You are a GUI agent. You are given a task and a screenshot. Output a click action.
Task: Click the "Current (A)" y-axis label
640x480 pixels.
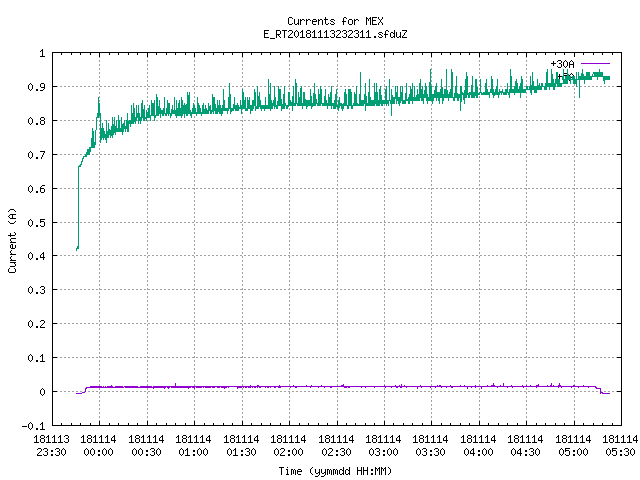pyautogui.click(x=12, y=241)
